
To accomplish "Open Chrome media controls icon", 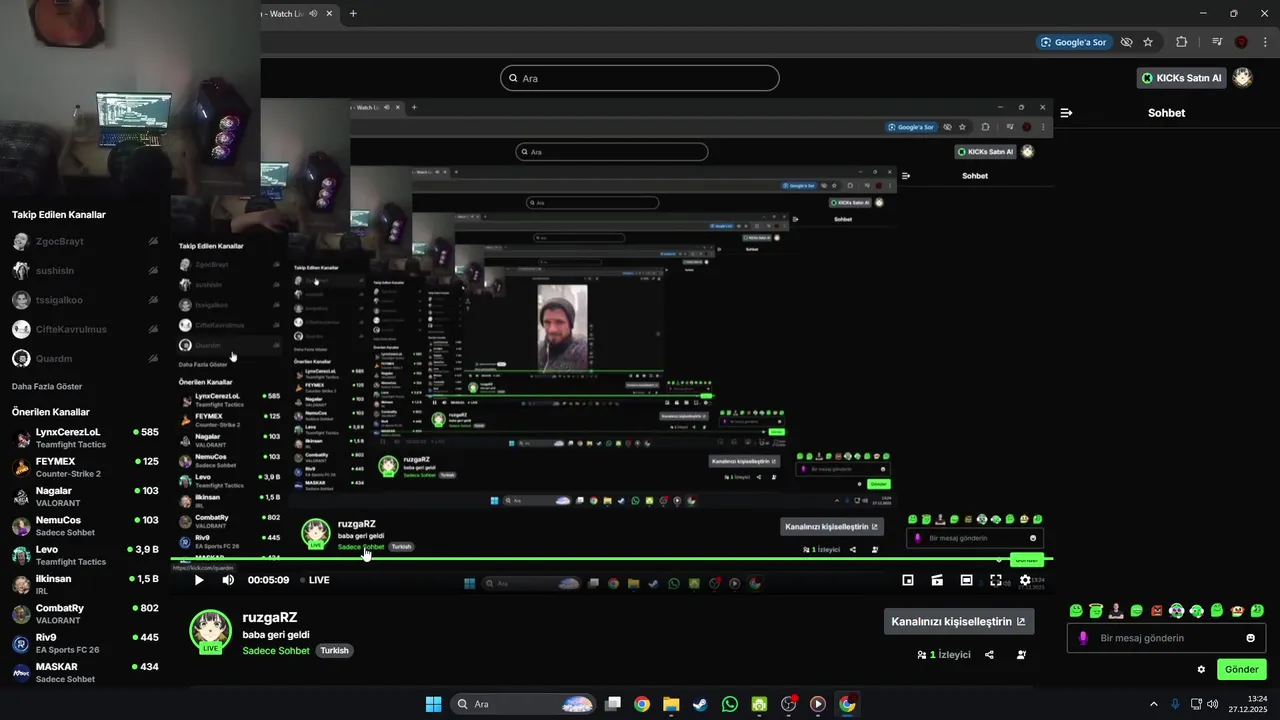I will 1217,42.
